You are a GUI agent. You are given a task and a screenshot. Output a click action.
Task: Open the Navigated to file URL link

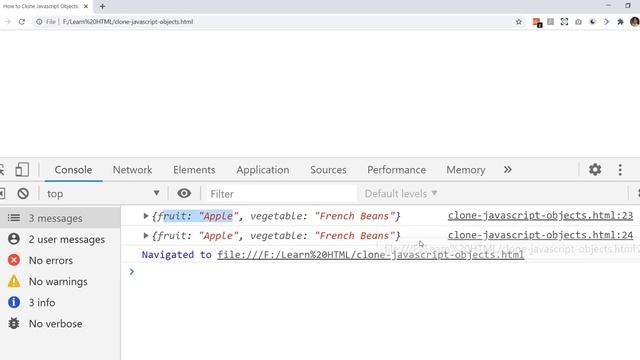click(370, 255)
